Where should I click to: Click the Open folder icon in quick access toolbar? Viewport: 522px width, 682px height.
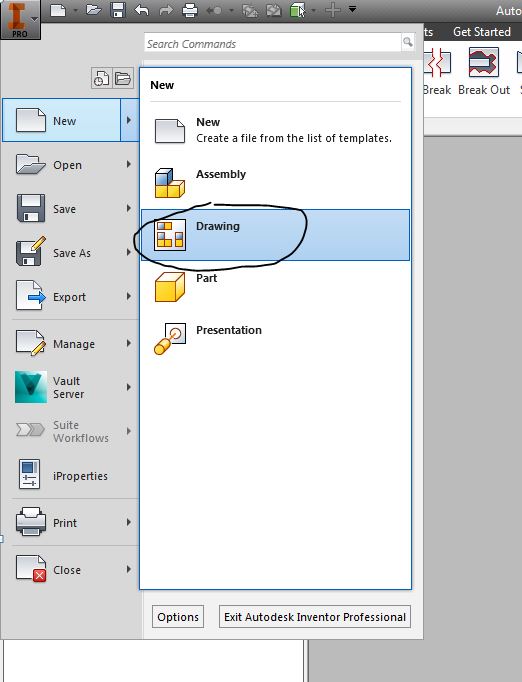[x=93, y=10]
